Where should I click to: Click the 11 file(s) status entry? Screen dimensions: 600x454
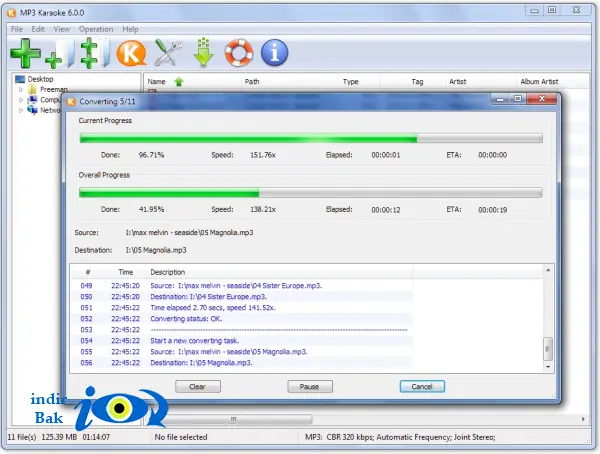pos(22,437)
